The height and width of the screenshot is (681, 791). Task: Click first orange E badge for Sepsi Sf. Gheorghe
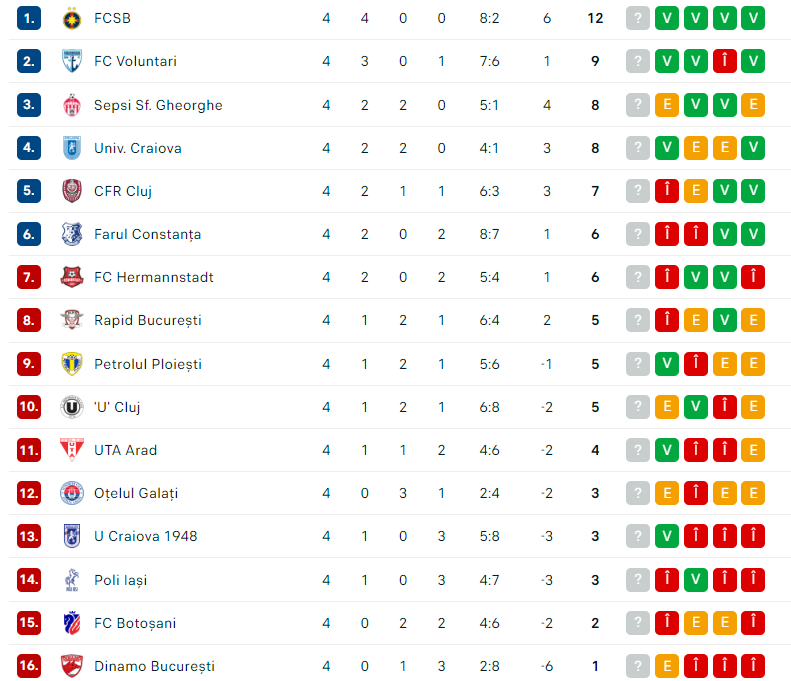[x=667, y=105]
